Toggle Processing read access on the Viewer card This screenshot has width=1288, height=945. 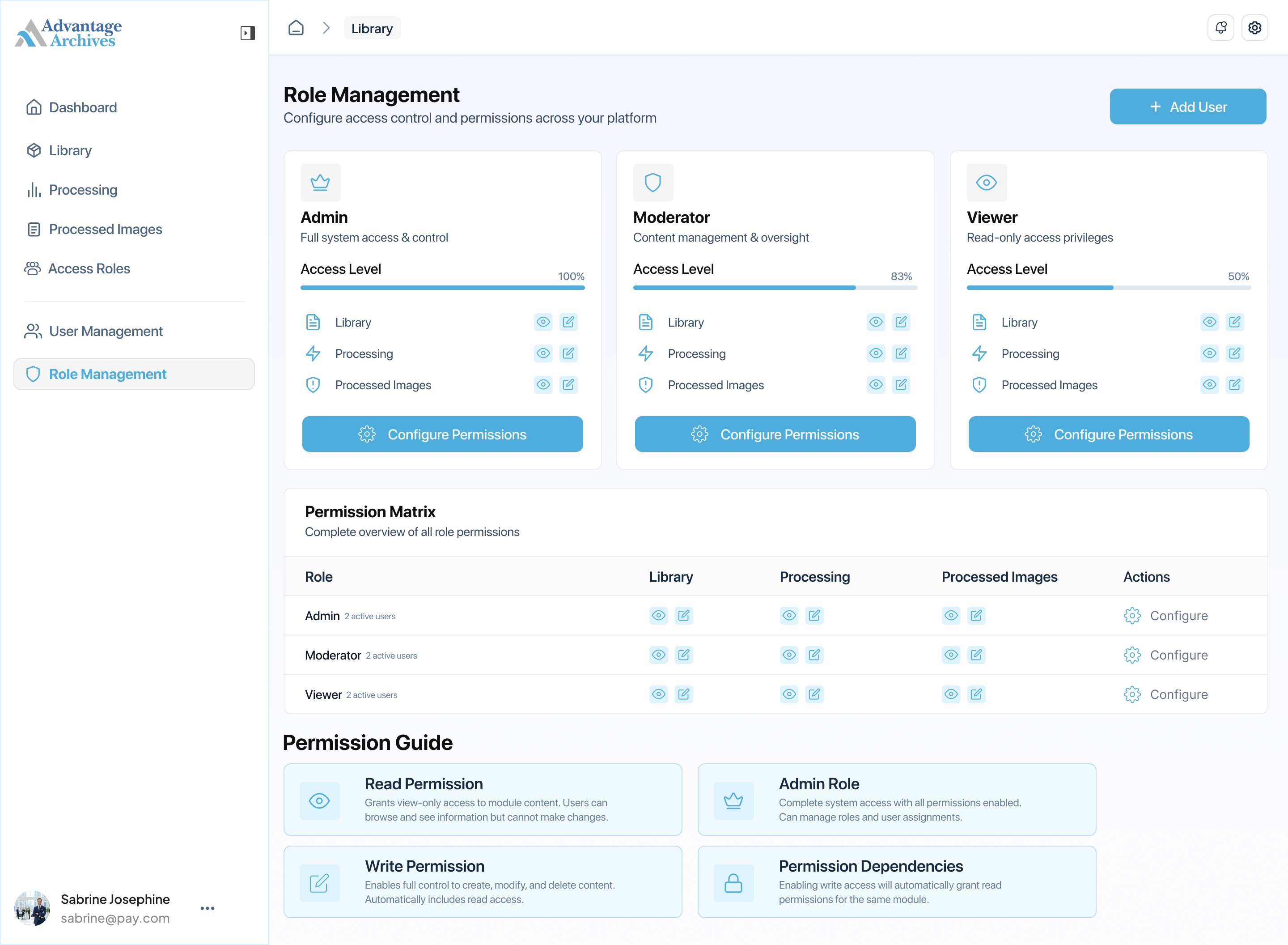pyautogui.click(x=1210, y=353)
